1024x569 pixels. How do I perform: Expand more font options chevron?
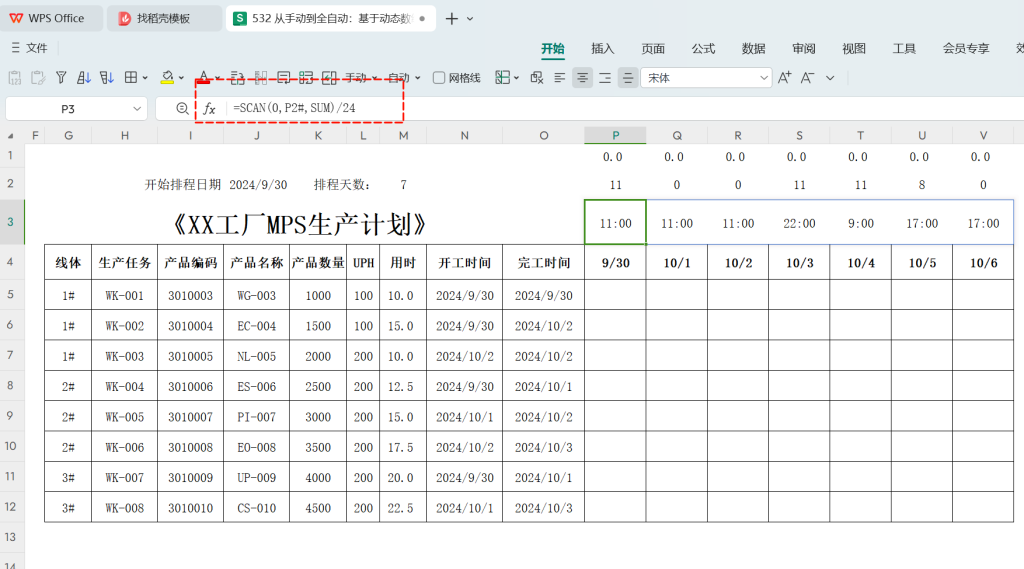click(x=830, y=78)
